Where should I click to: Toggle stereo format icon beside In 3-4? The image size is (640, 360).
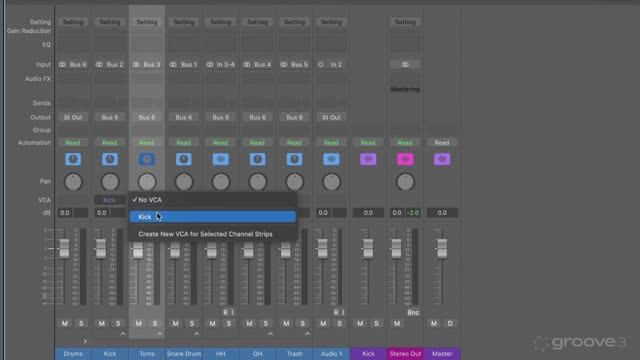point(210,64)
